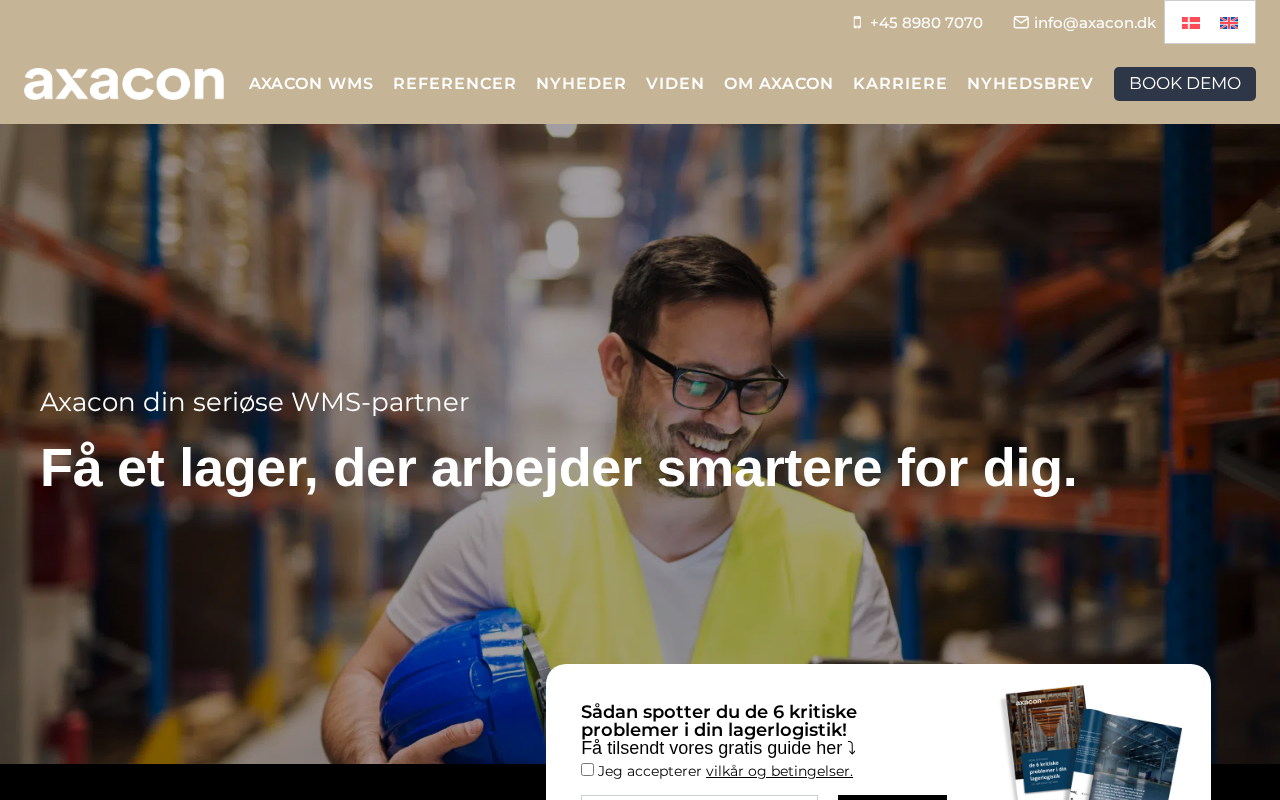
Task: Open the NYHEDSBREV page
Action: click(x=1030, y=84)
